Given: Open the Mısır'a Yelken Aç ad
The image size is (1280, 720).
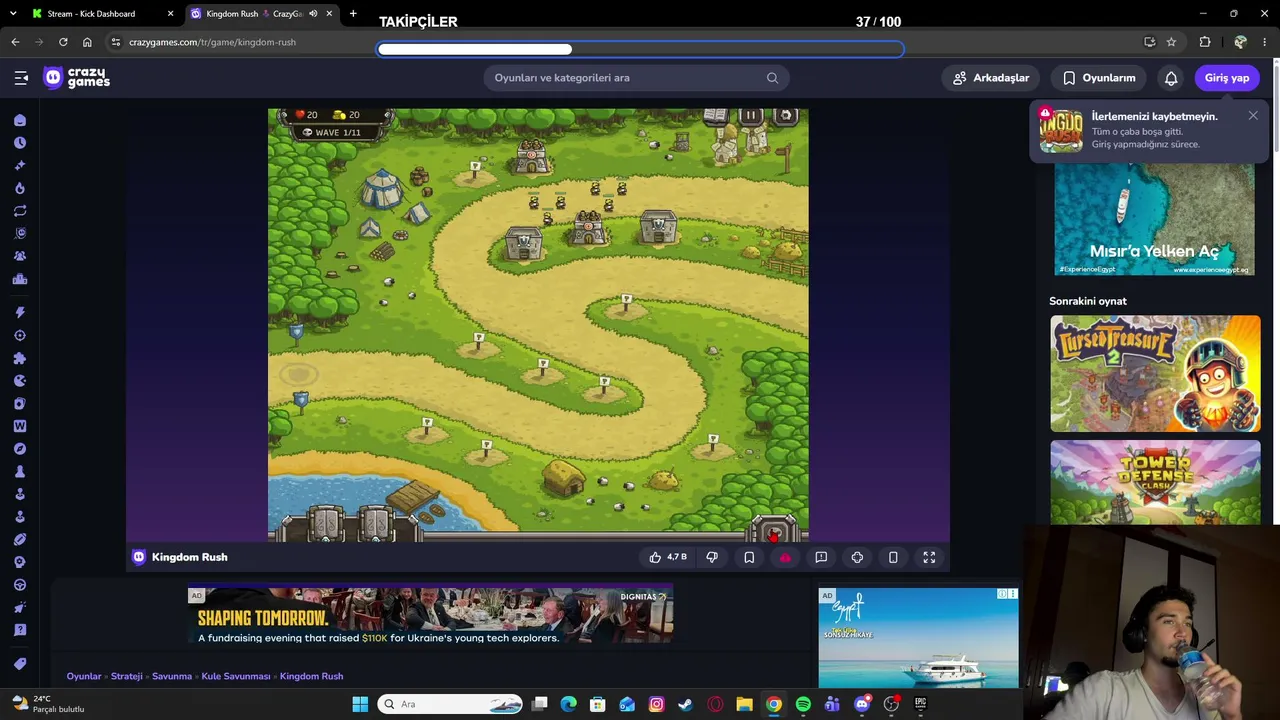Looking at the screenshot, I should click(x=1155, y=219).
